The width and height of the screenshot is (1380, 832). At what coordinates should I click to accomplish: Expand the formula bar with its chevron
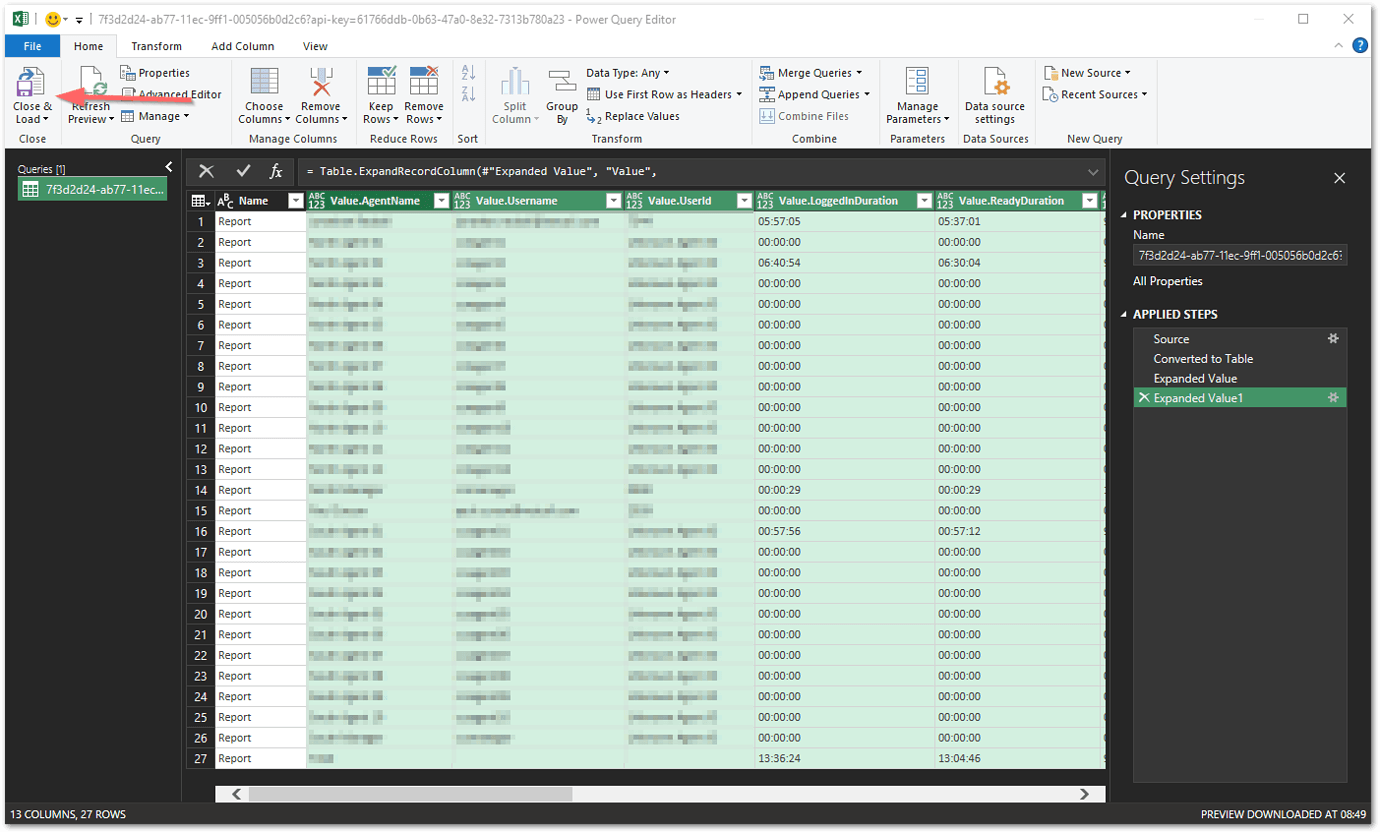(1094, 171)
